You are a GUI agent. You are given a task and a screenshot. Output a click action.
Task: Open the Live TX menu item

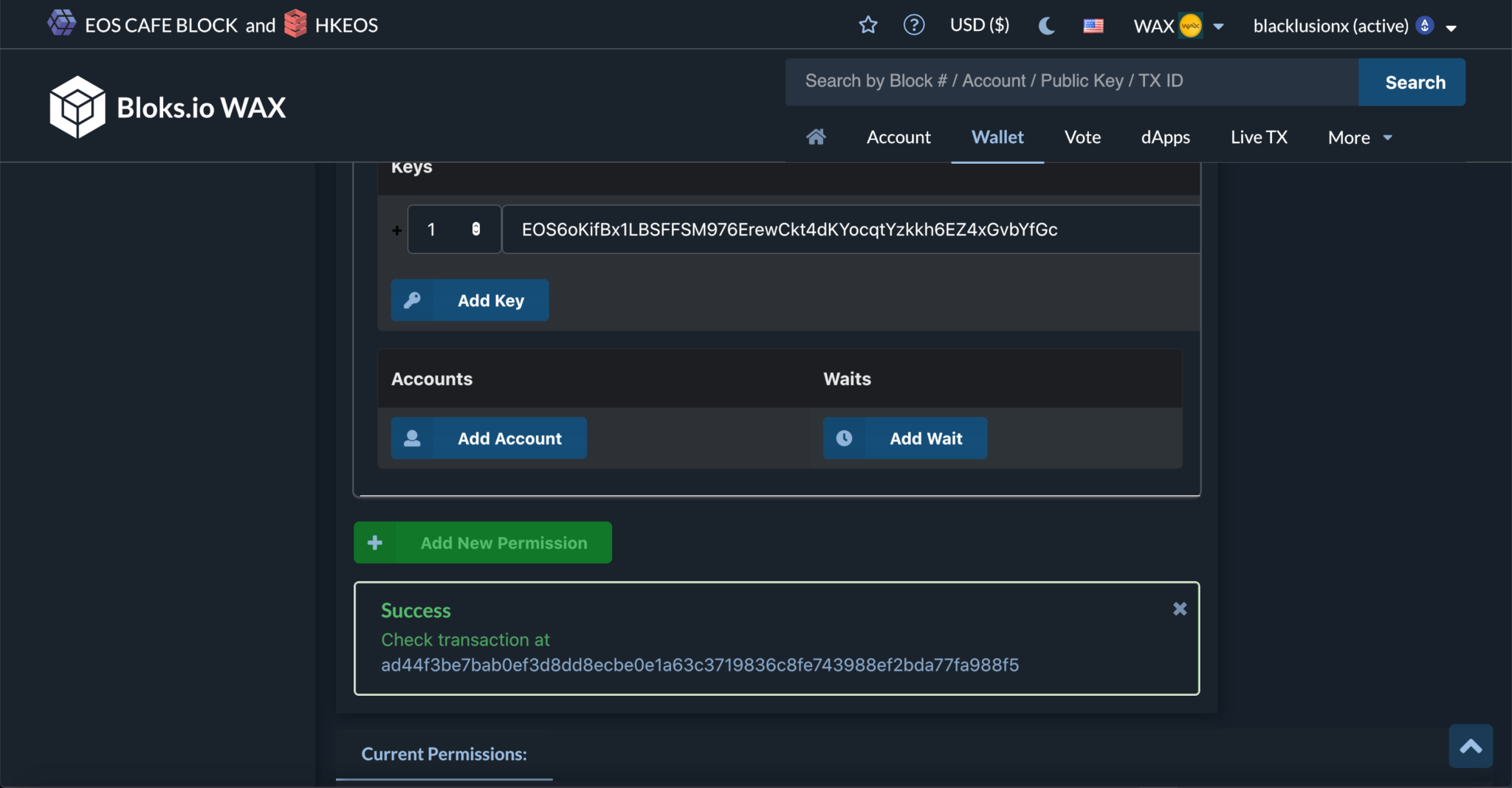pos(1259,137)
